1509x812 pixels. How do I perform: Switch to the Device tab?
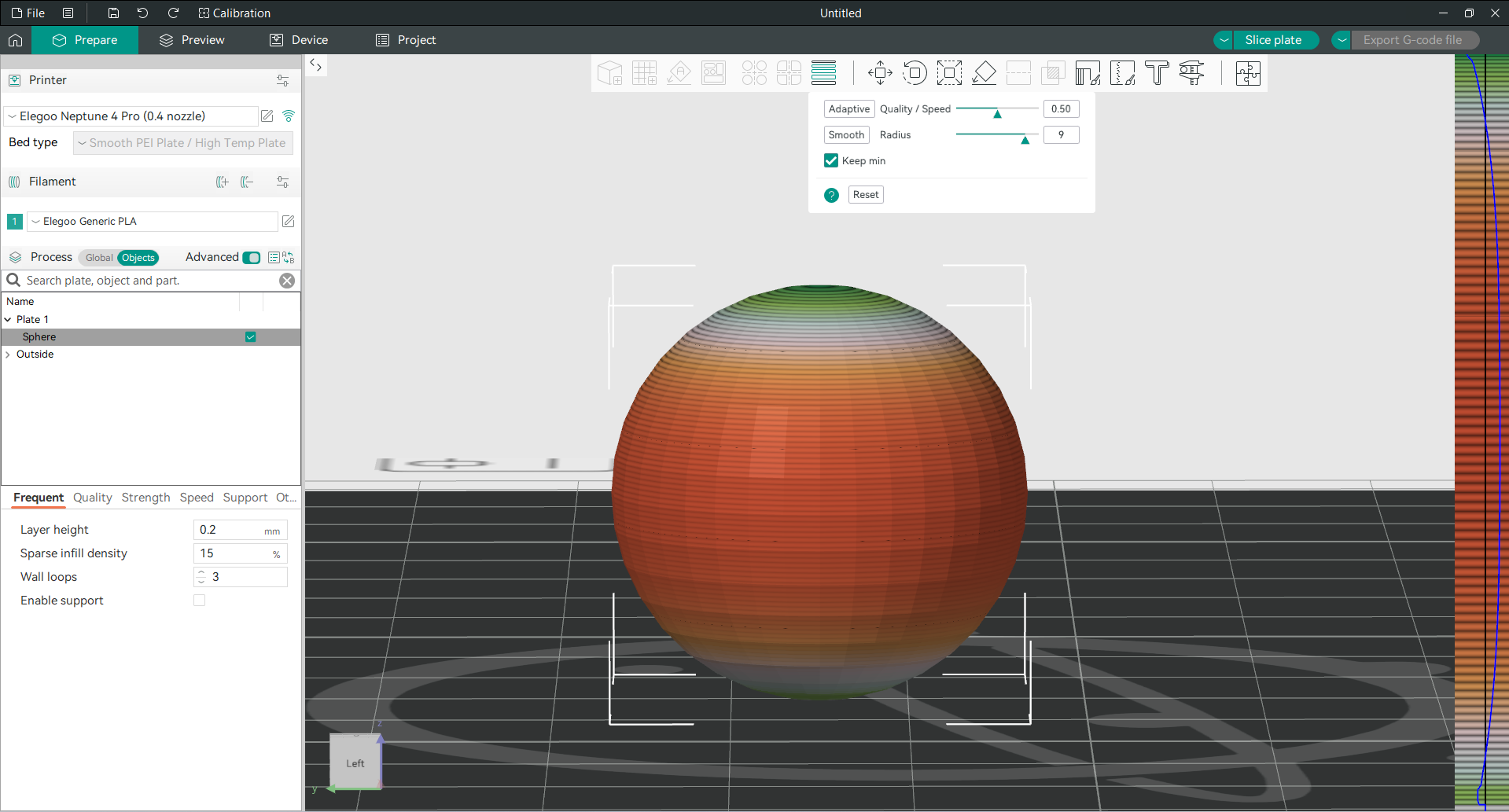[x=299, y=40]
